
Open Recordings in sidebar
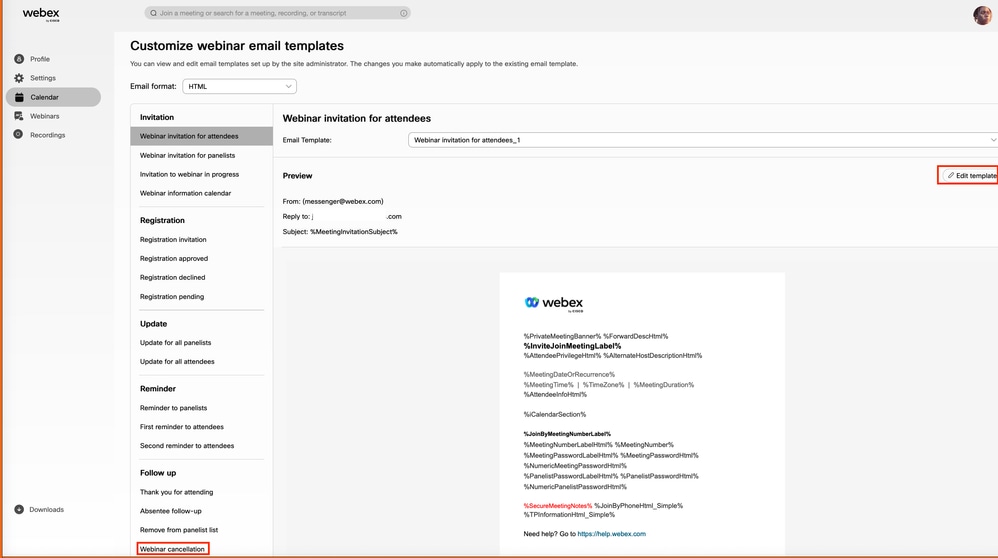(48, 135)
